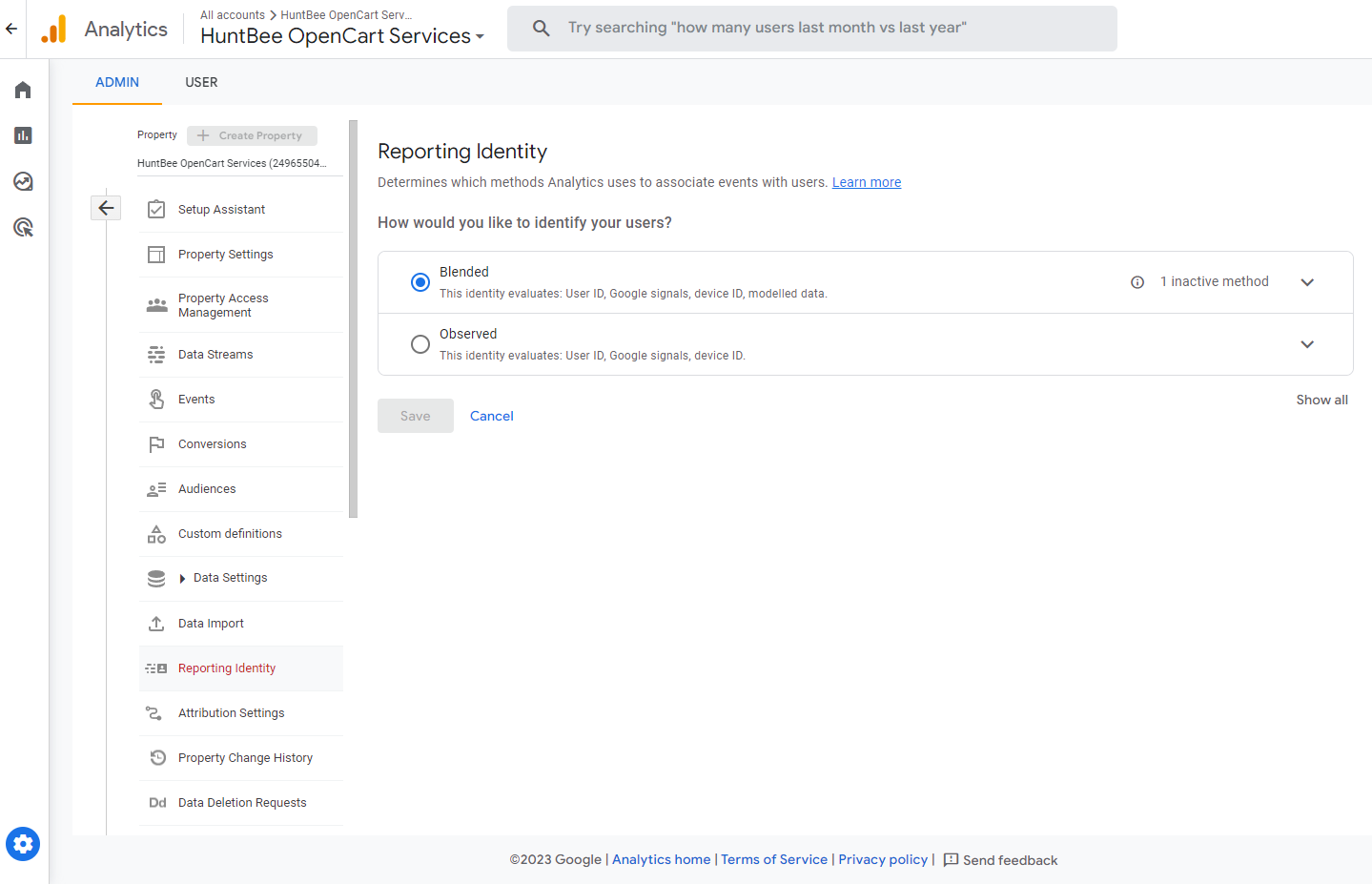This screenshot has width=1372, height=884.
Task: Click the Conversions flag icon
Action: point(156,444)
